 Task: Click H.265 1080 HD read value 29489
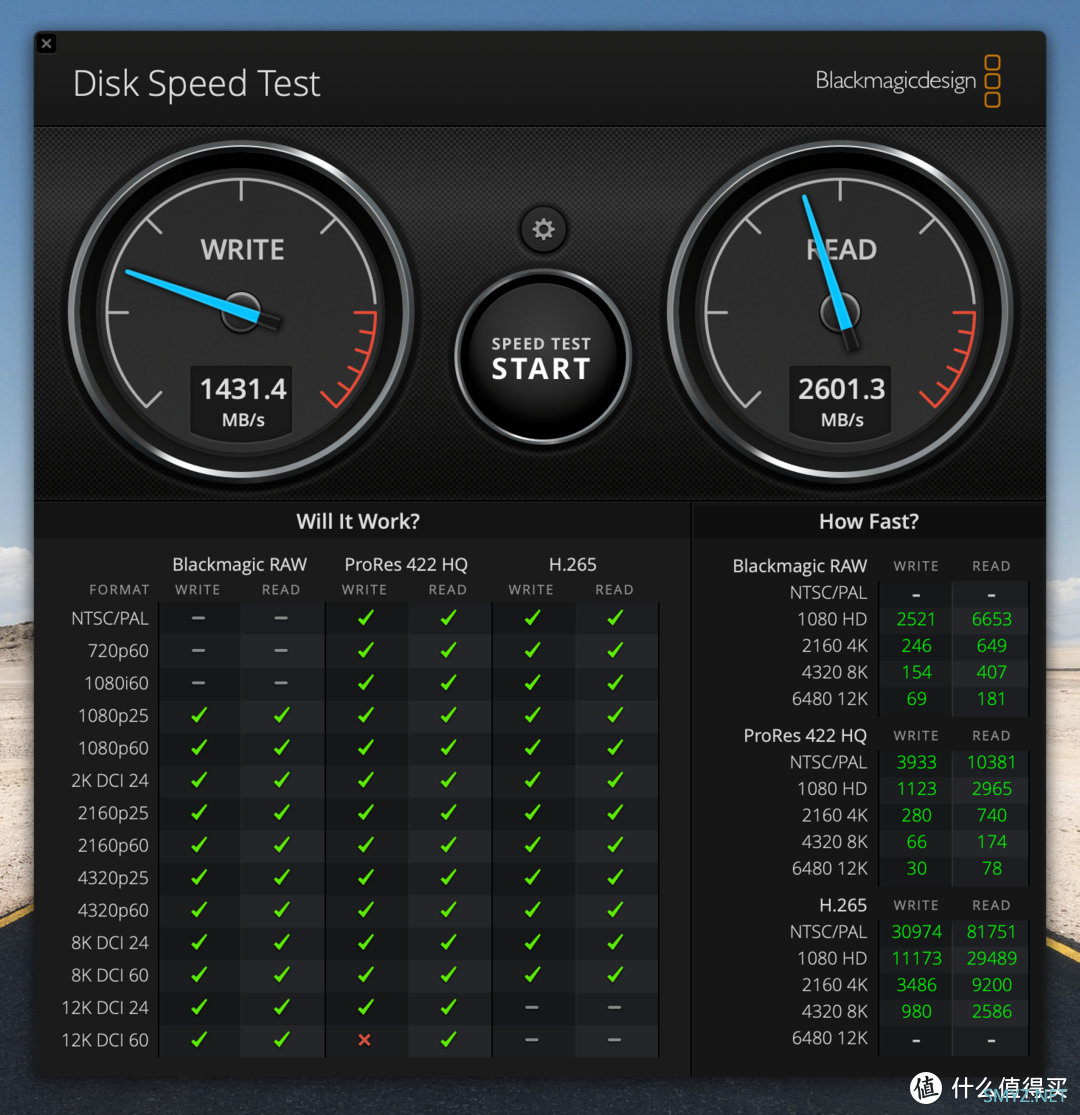(991, 959)
